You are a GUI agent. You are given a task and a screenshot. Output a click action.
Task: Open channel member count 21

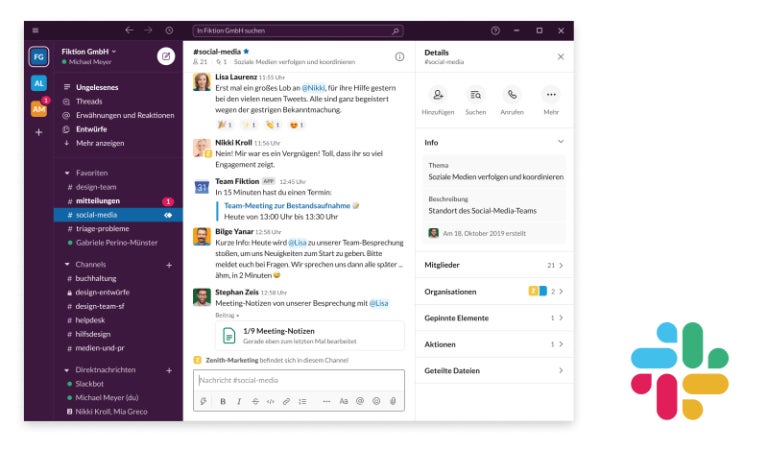(200, 62)
